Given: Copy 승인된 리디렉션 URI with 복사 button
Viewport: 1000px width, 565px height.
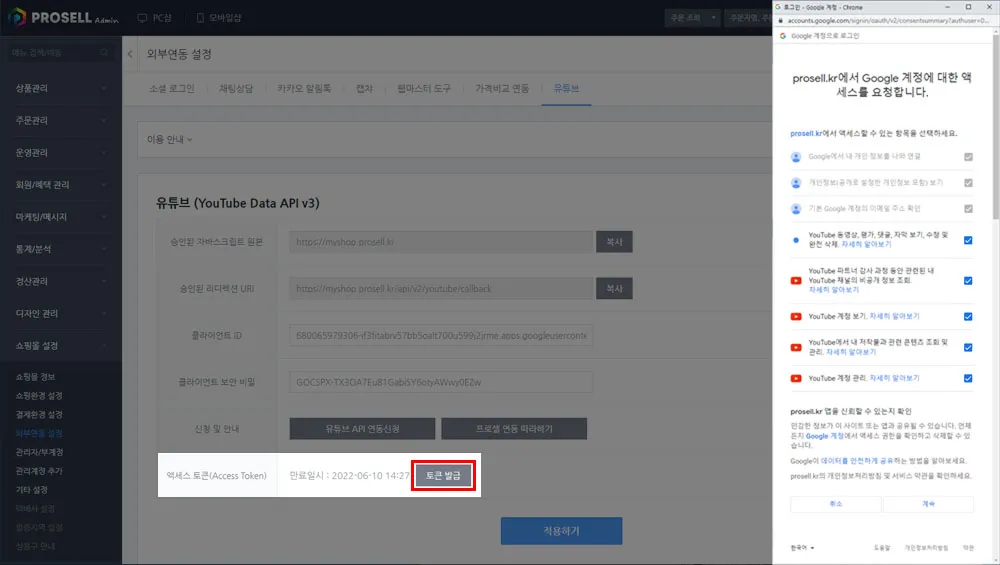Looking at the screenshot, I should point(614,288).
